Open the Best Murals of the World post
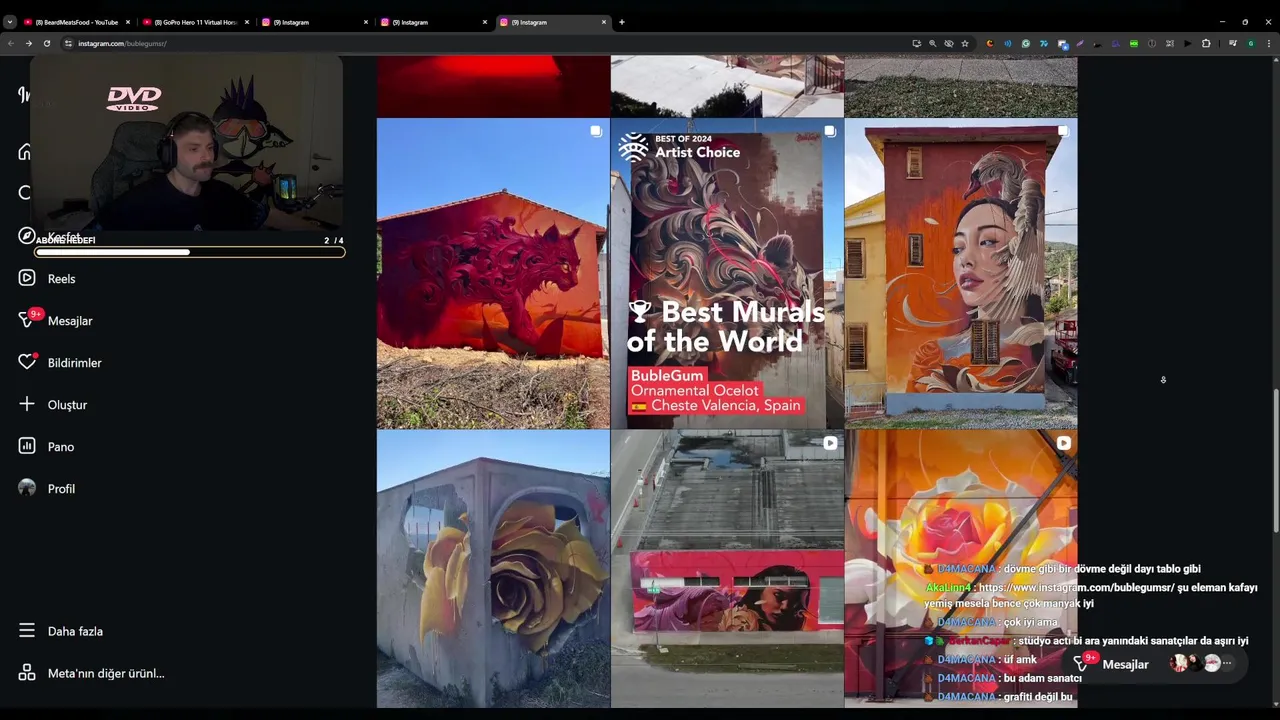Viewport: 1280px width, 720px height. (727, 274)
